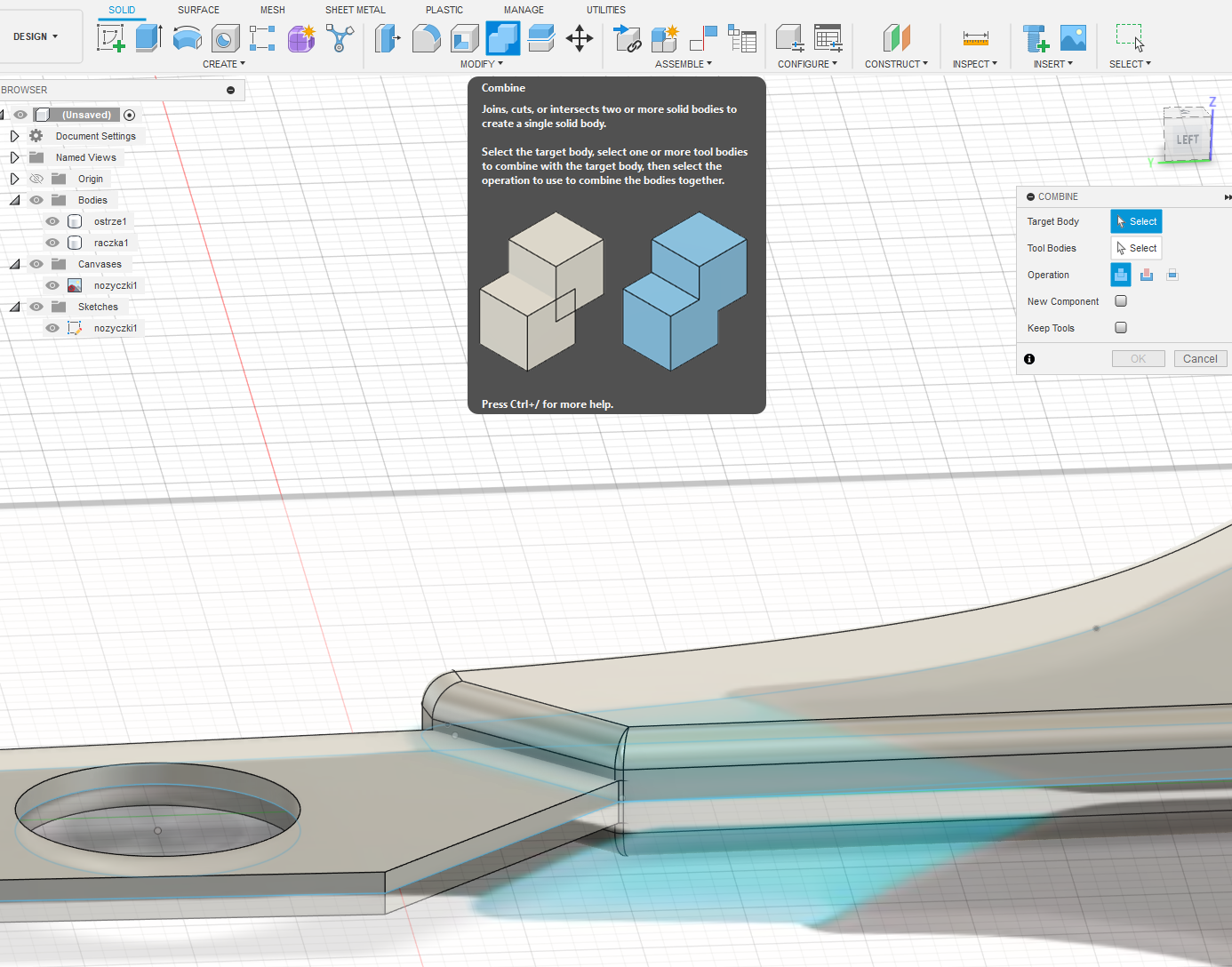Image resolution: width=1232 pixels, height=967 pixels.
Task: Choose the Fillet tool in Modify
Action: (427, 38)
